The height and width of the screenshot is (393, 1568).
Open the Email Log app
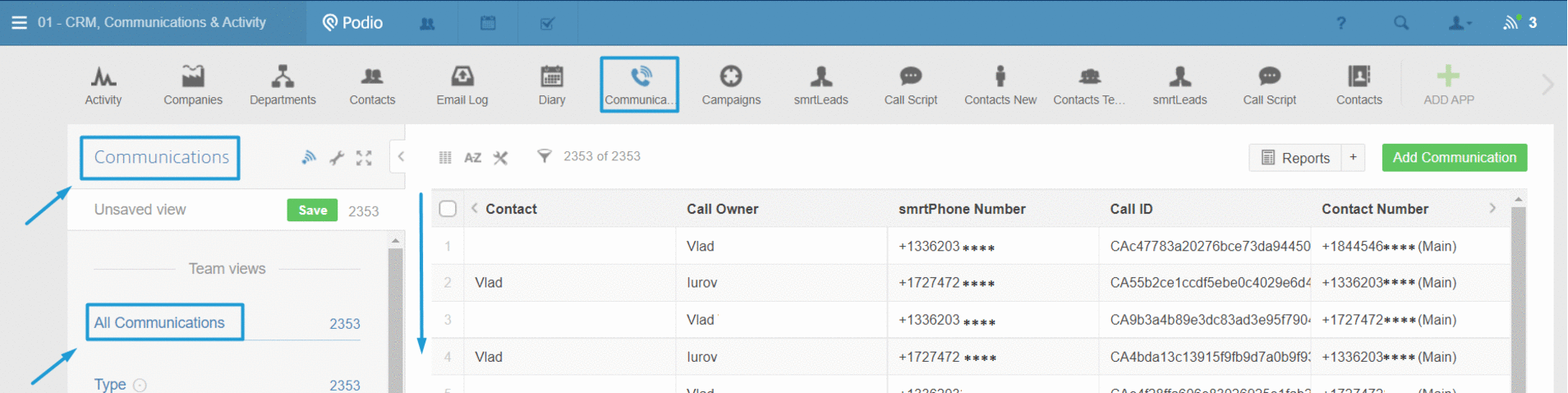point(462,85)
